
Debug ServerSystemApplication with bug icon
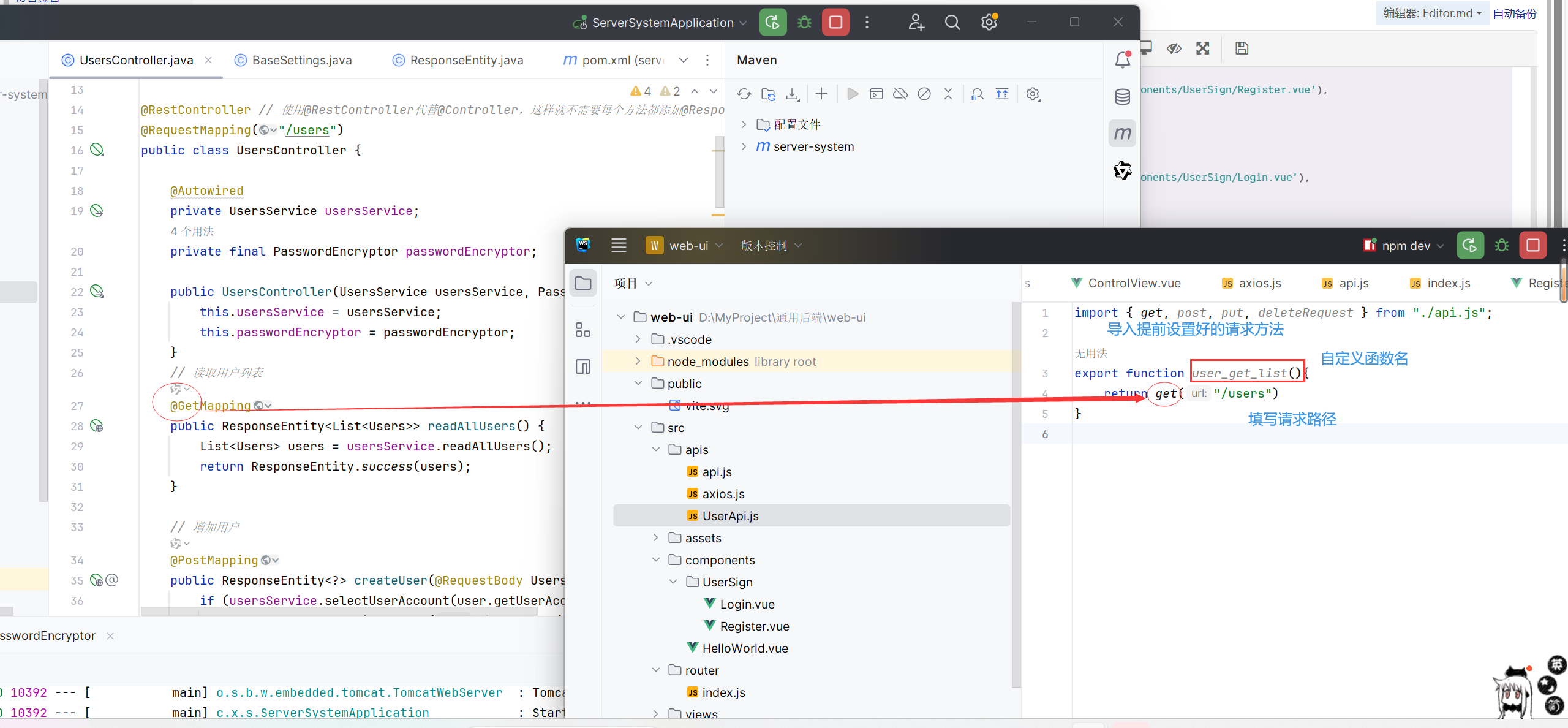(804, 23)
